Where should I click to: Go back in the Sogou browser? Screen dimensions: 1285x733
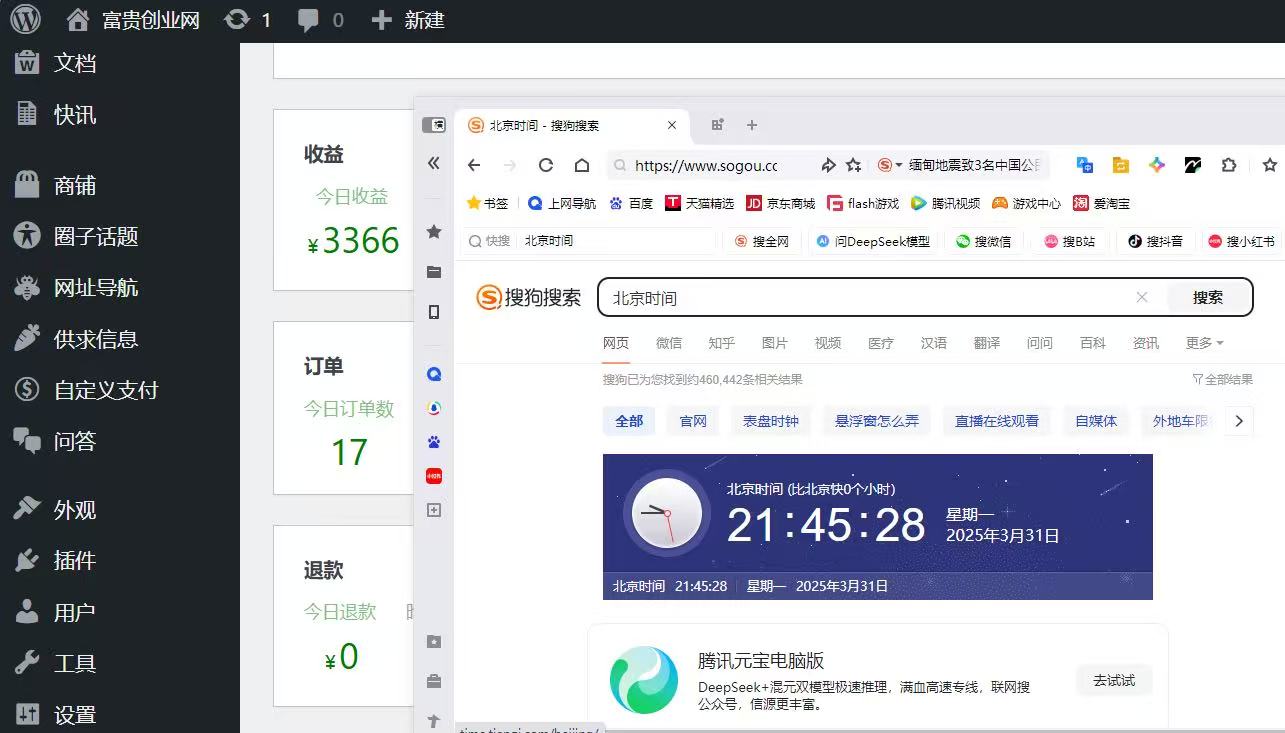(x=474, y=165)
